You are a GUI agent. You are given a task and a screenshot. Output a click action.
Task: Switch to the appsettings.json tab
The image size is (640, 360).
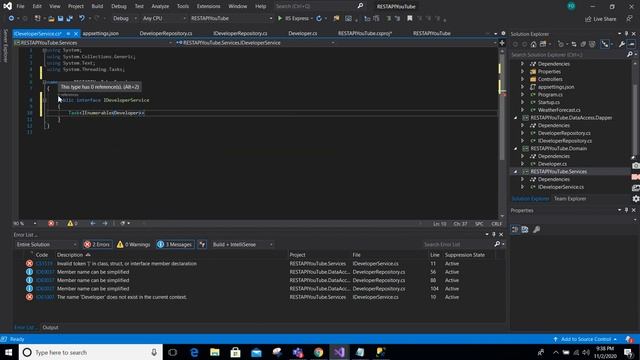pos(100,33)
